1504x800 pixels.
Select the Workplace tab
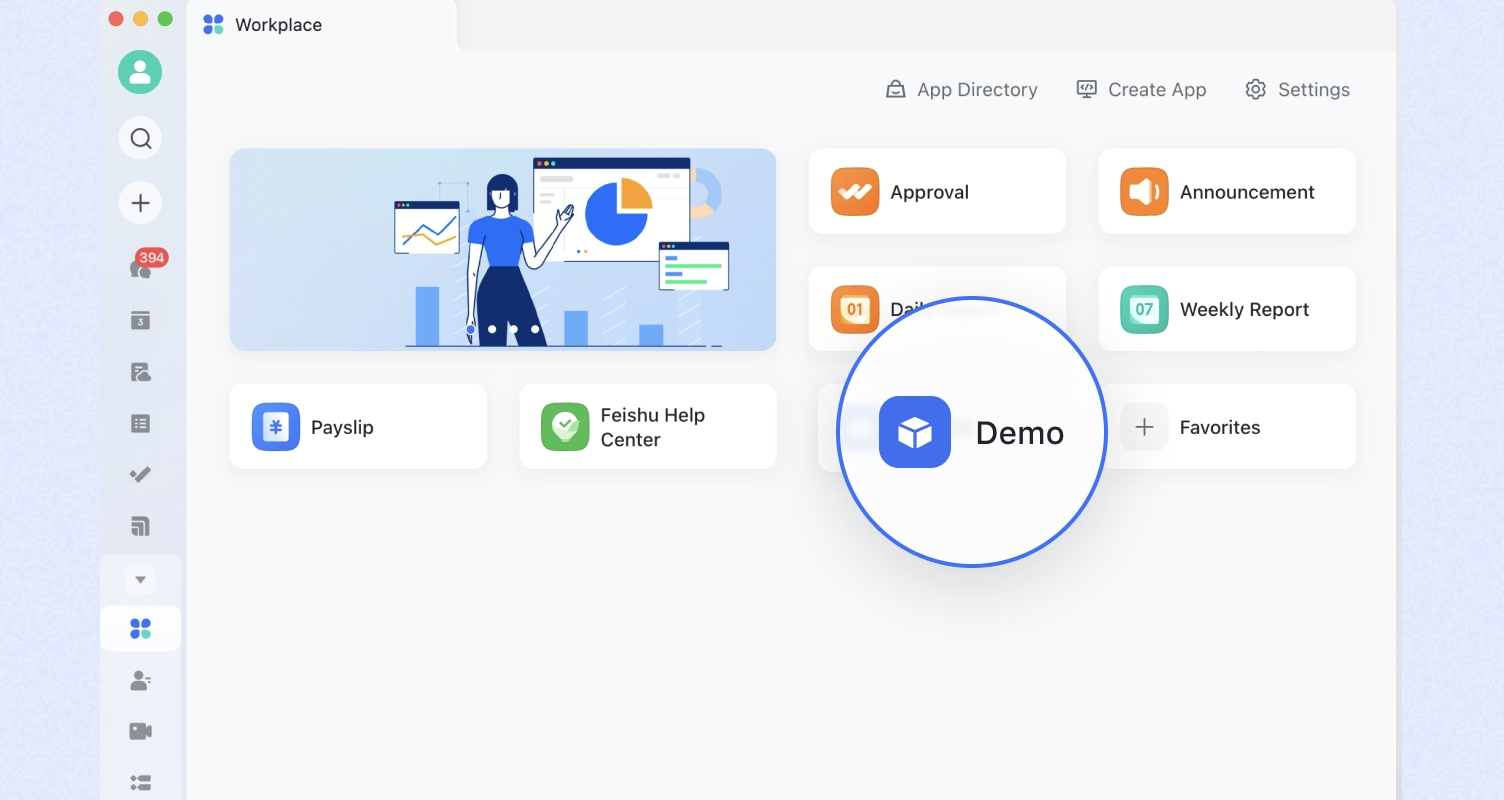(x=322, y=25)
